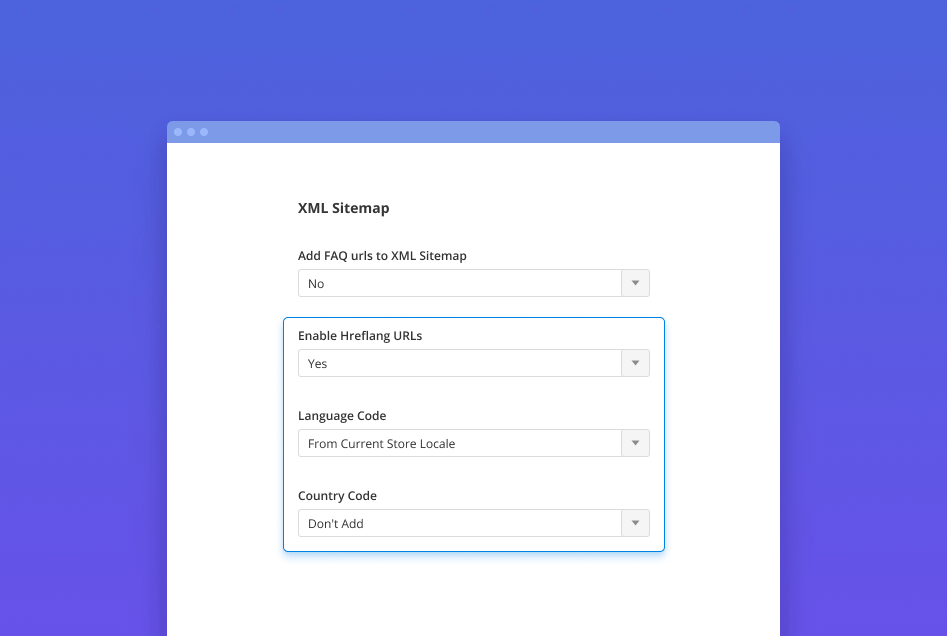Click the 'Enable Hreflang URLs' label

pos(360,336)
